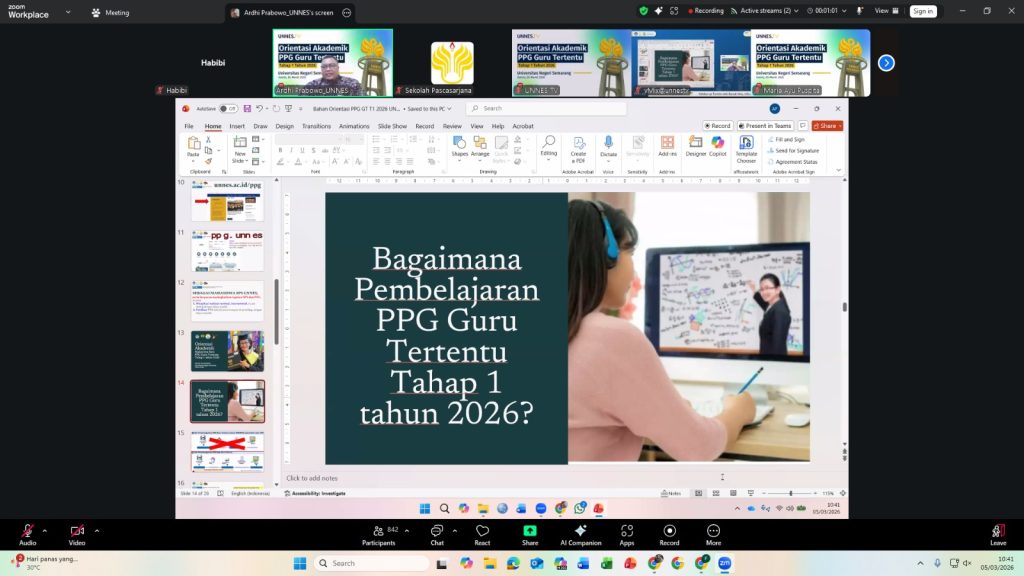
Task: Open the View layout menu
Action: (884, 11)
